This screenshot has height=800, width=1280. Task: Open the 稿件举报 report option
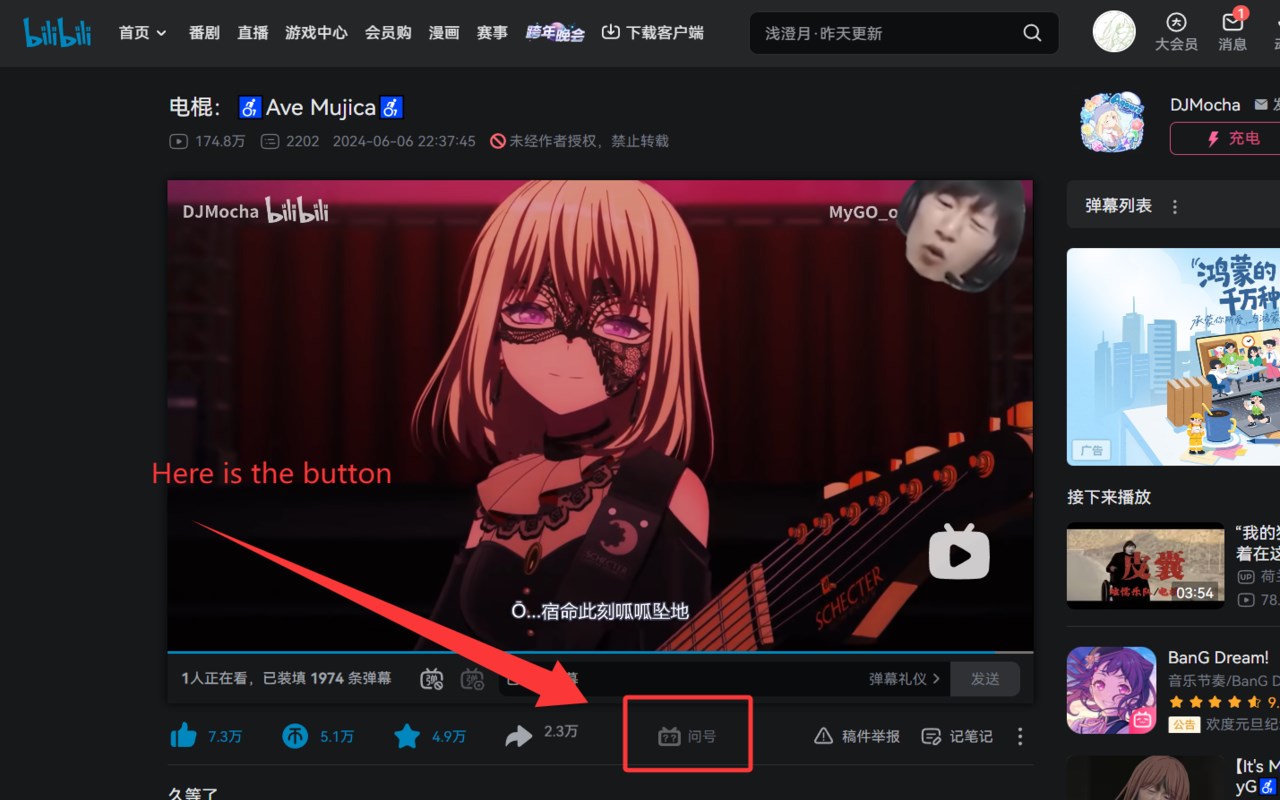coord(857,736)
